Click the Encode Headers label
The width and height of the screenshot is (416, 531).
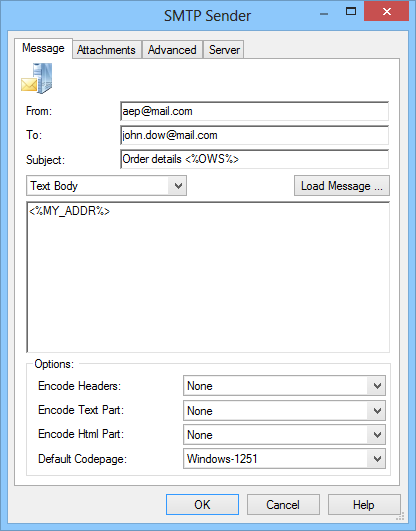80,386
